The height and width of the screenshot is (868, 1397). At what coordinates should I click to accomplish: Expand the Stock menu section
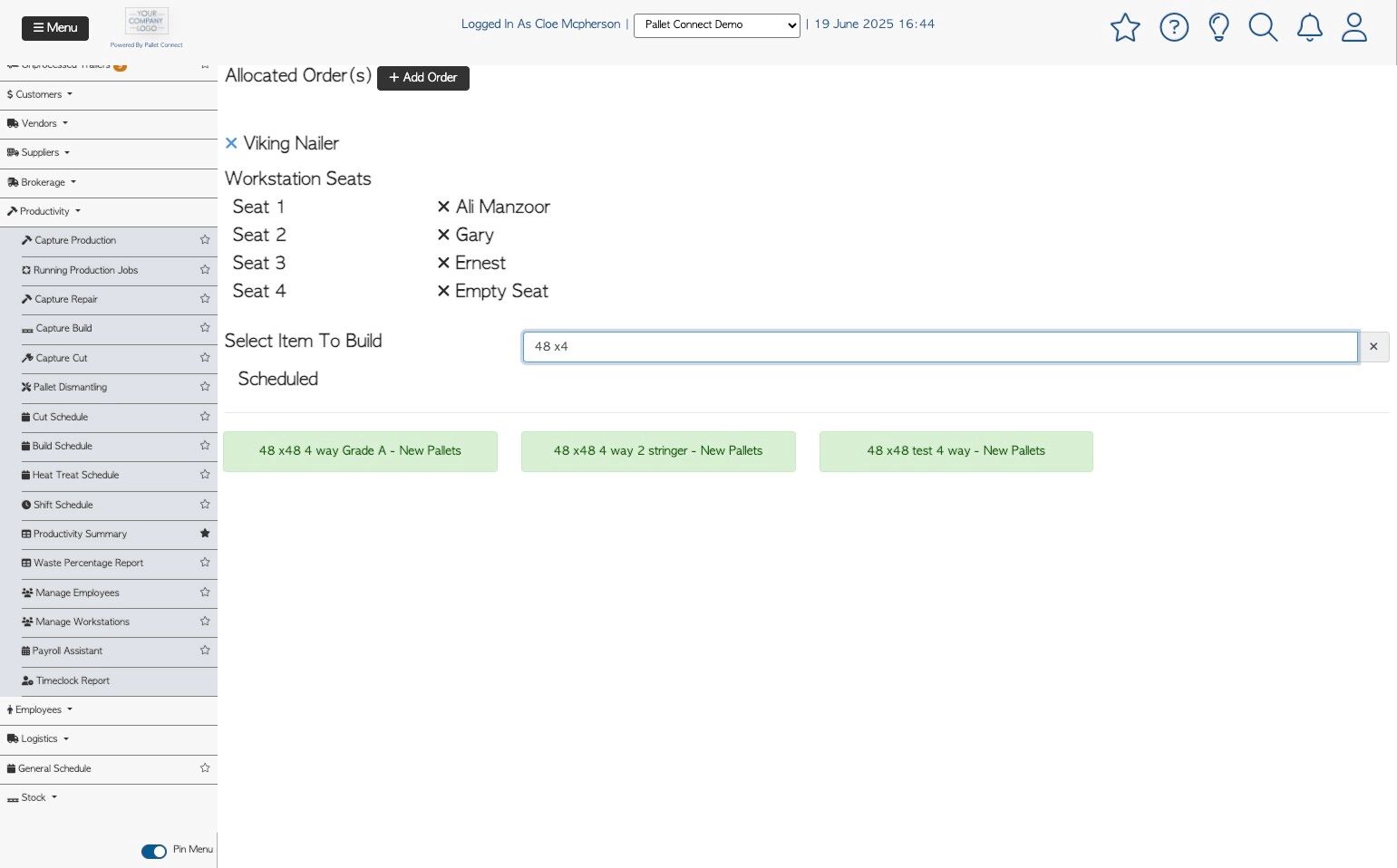32,797
